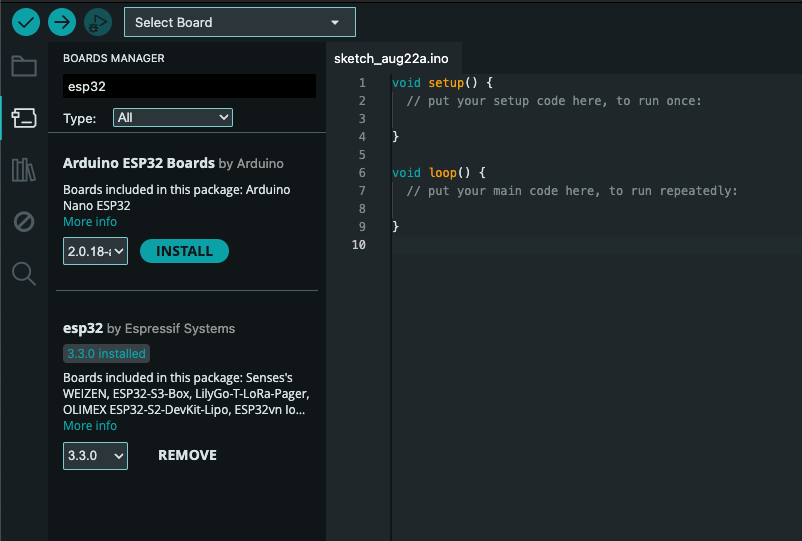Screen dimensions: 802x541
Task: Click the closing brace on line 4
Action: (x=395, y=137)
